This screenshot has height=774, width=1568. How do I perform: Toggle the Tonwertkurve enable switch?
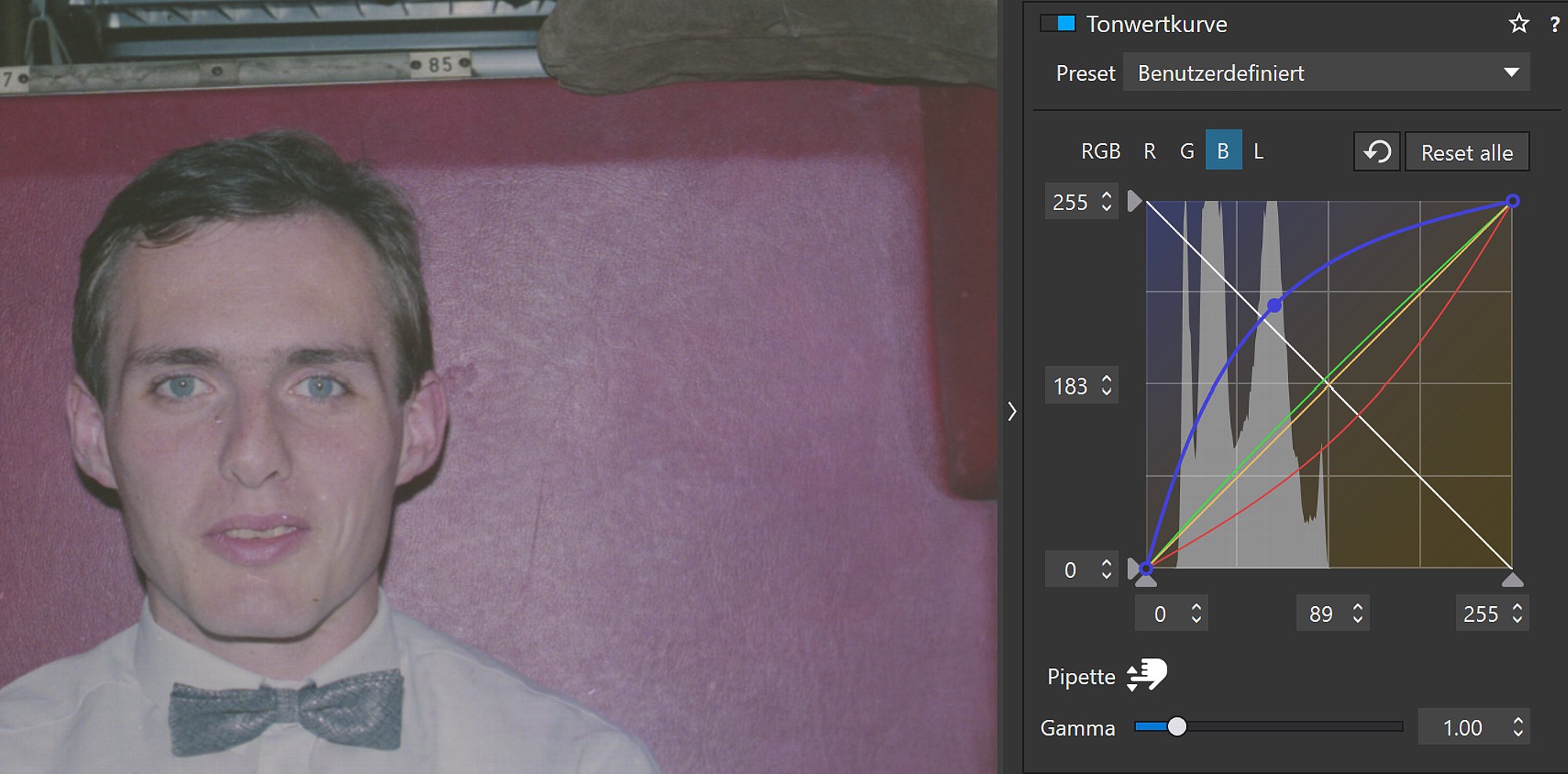(x=1058, y=24)
